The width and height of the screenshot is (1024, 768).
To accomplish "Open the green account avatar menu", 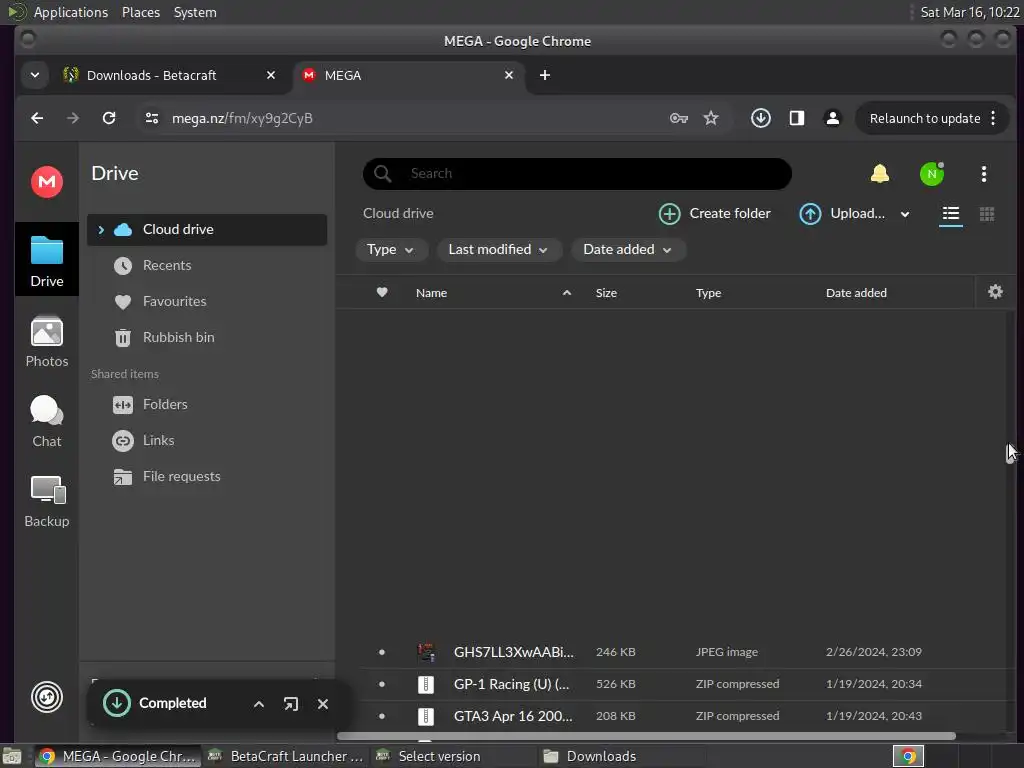I will click(x=932, y=174).
